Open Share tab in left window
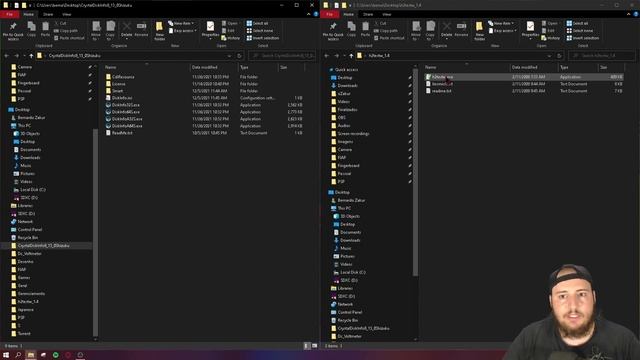The height and width of the screenshot is (360, 640). 48,14
